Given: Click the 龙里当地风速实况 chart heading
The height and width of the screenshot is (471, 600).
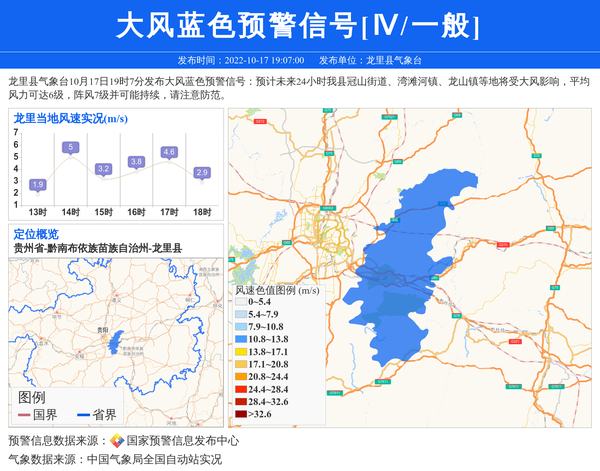Looking at the screenshot, I should point(69,118).
